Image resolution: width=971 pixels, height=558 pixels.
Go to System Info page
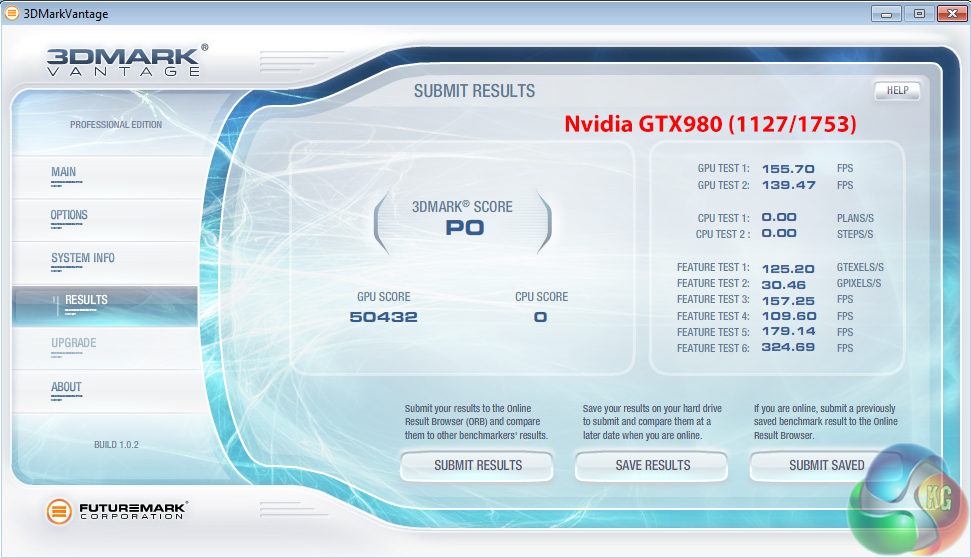pyautogui.click(x=105, y=263)
